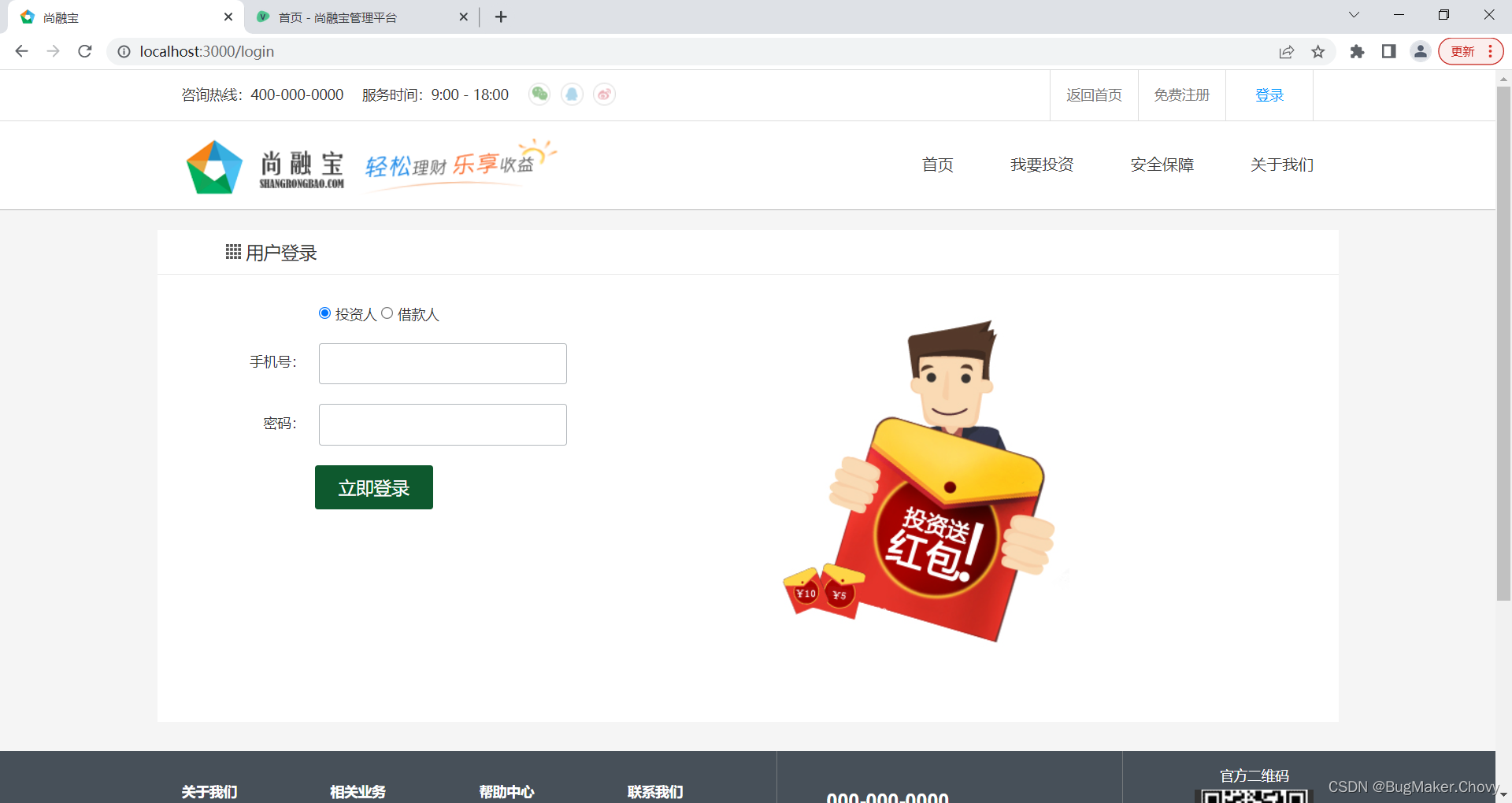1512x803 pixels.
Task: Click the WeChat icon in the header
Action: (x=539, y=94)
